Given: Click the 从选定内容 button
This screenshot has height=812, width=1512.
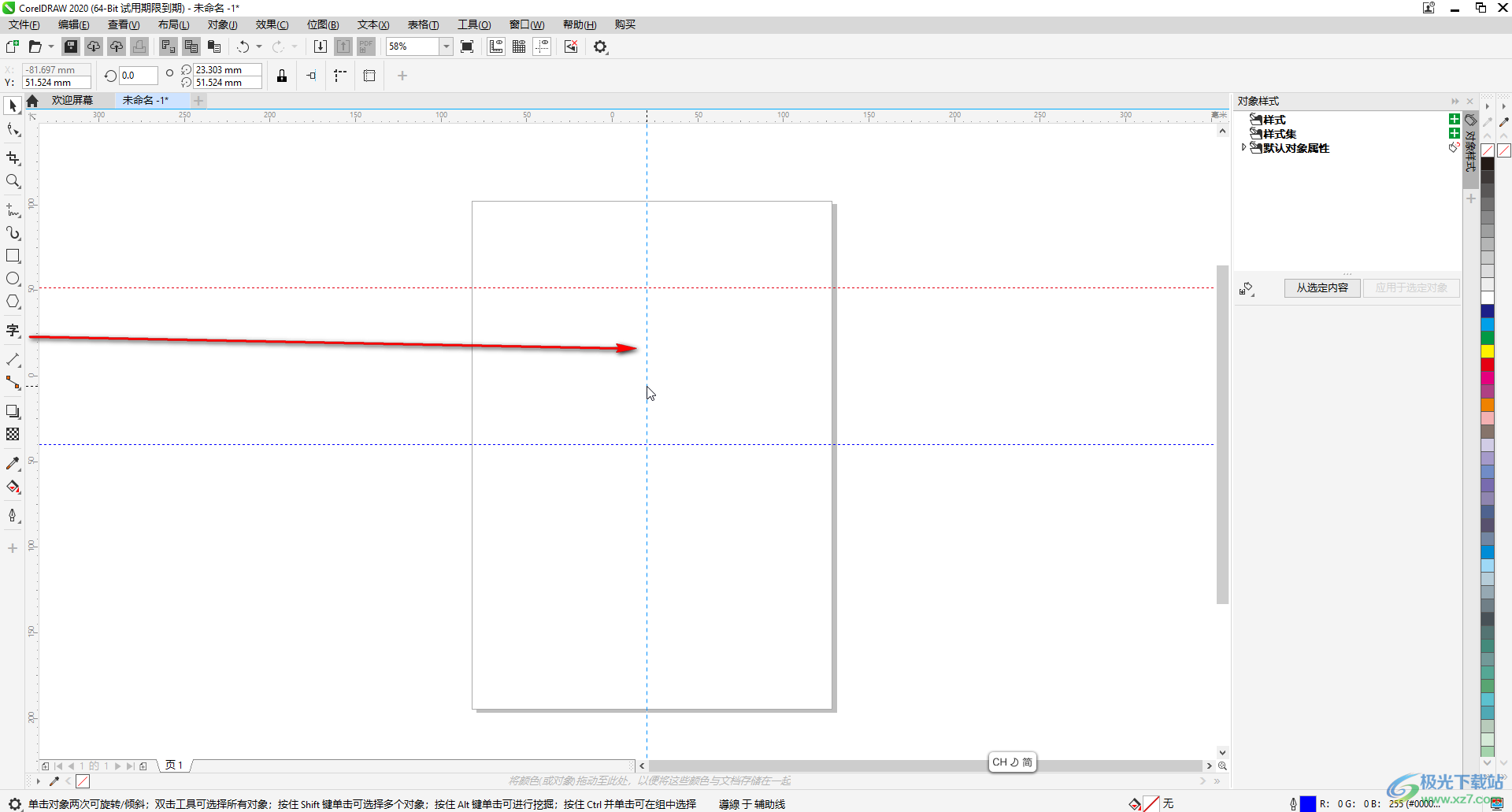Looking at the screenshot, I should coord(1322,287).
